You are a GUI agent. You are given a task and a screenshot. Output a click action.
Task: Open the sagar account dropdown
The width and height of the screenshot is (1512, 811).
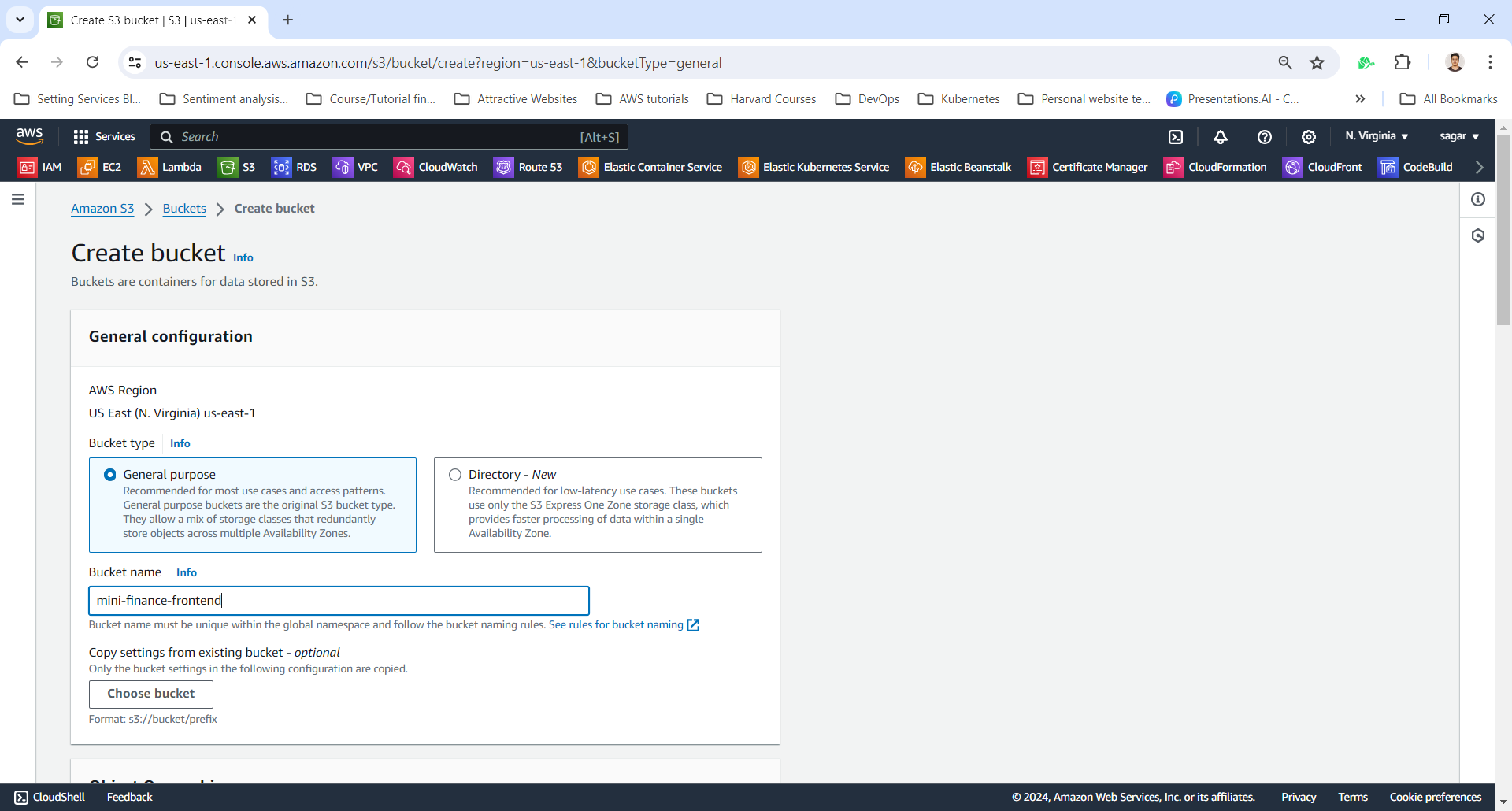point(1458,136)
